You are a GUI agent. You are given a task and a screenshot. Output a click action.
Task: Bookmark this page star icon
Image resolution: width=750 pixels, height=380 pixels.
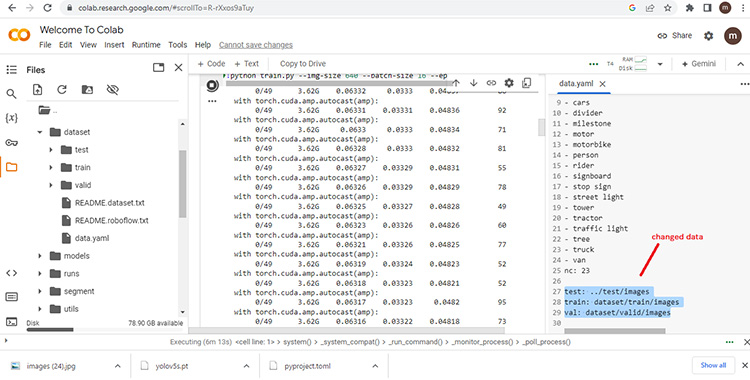click(x=667, y=8)
